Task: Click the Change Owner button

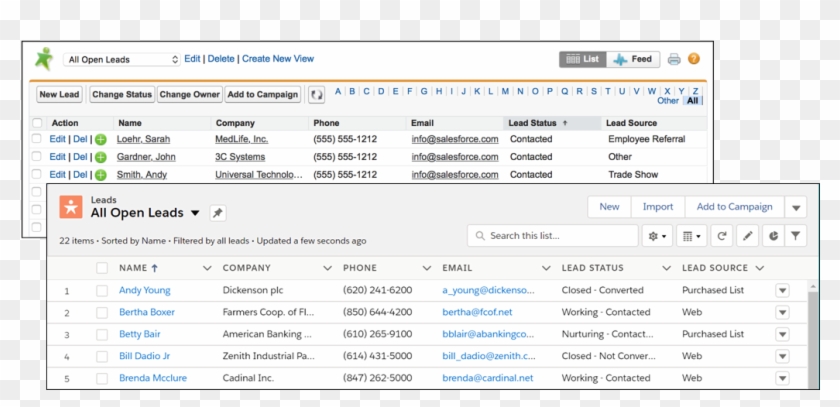Action: [x=190, y=95]
